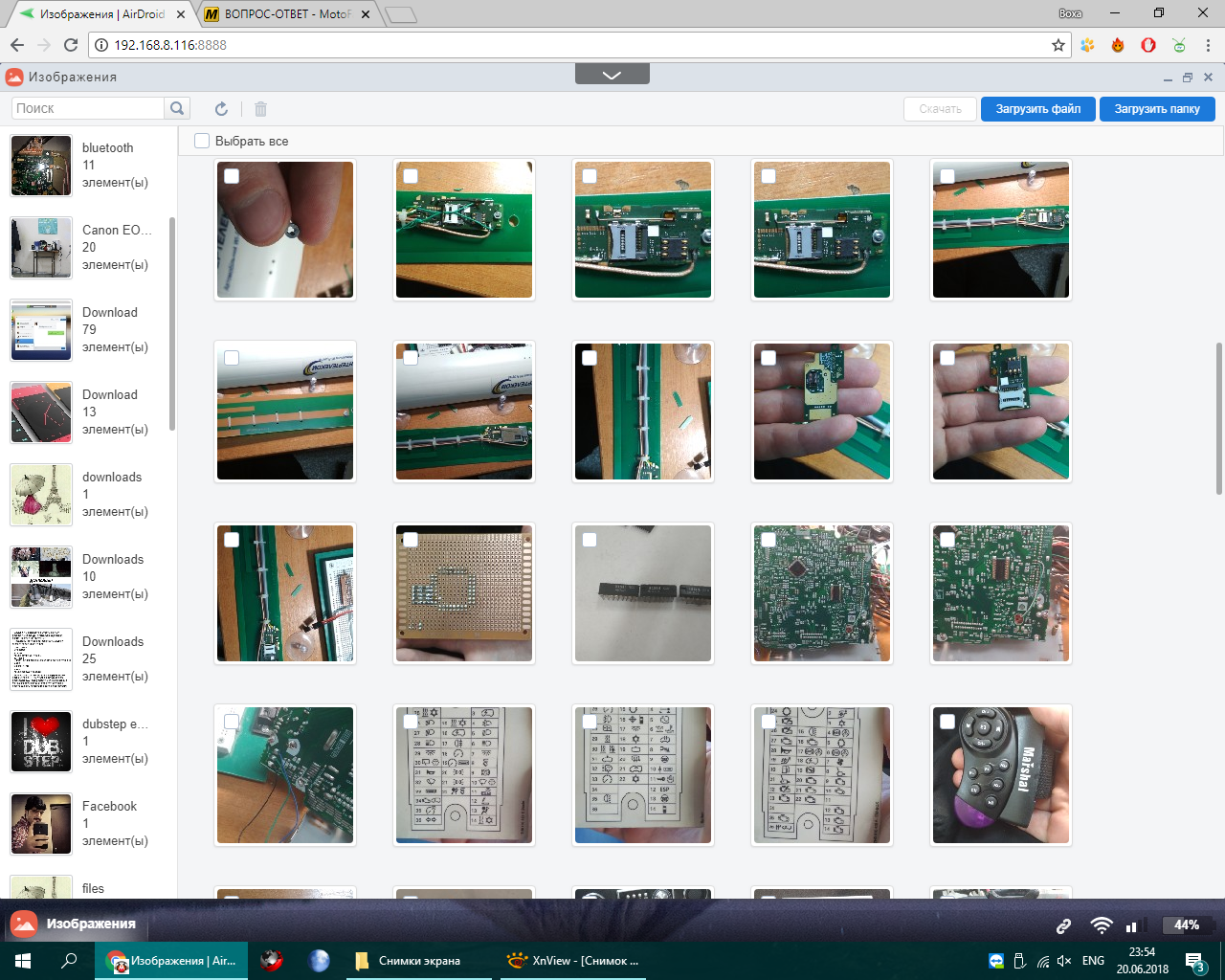This screenshot has height=980, width=1225.
Task: Click the red-black sphere taskbar app icon
Action: click(x=272, y=961)
